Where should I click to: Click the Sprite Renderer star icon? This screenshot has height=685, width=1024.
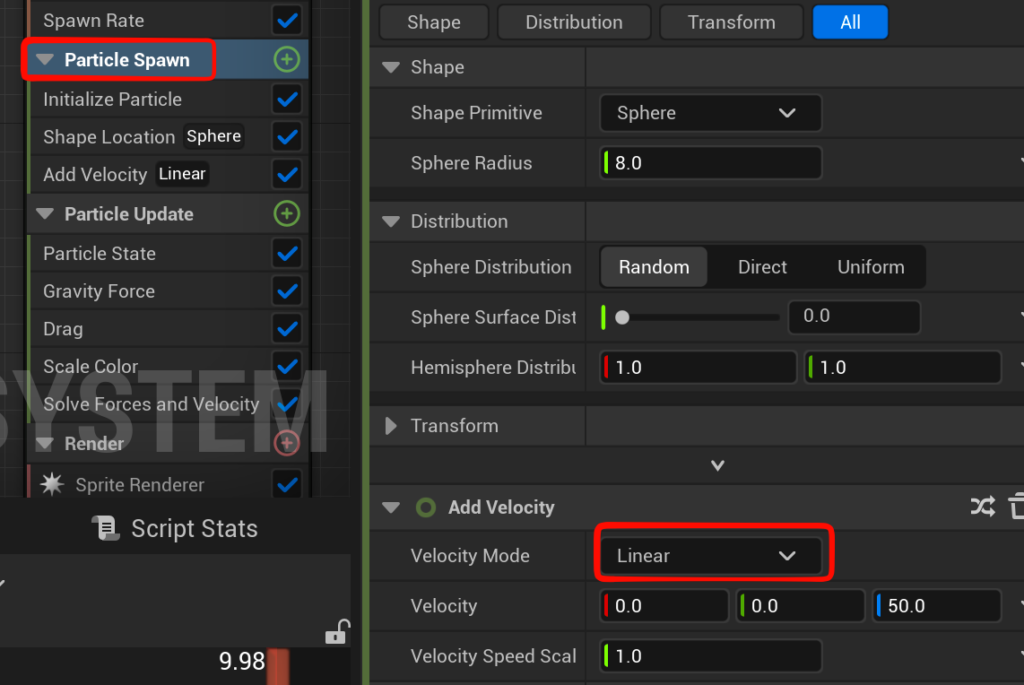[52, 485]
